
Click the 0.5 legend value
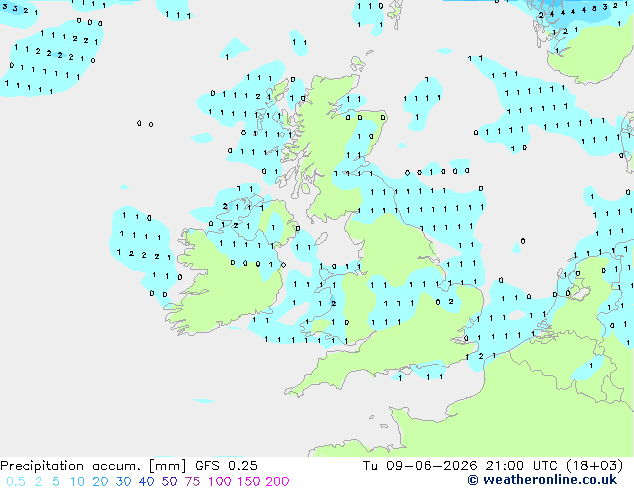16,482
